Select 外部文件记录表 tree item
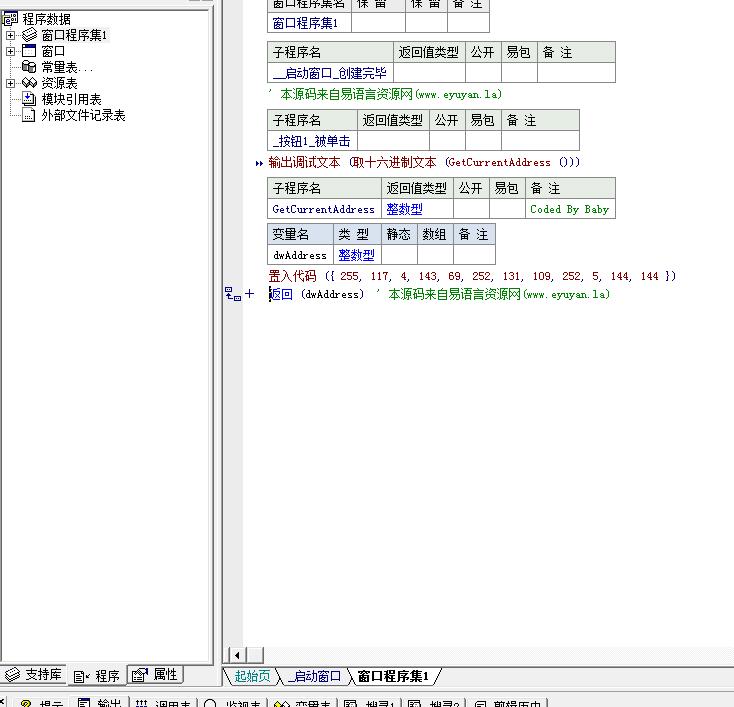 point(83,115)
